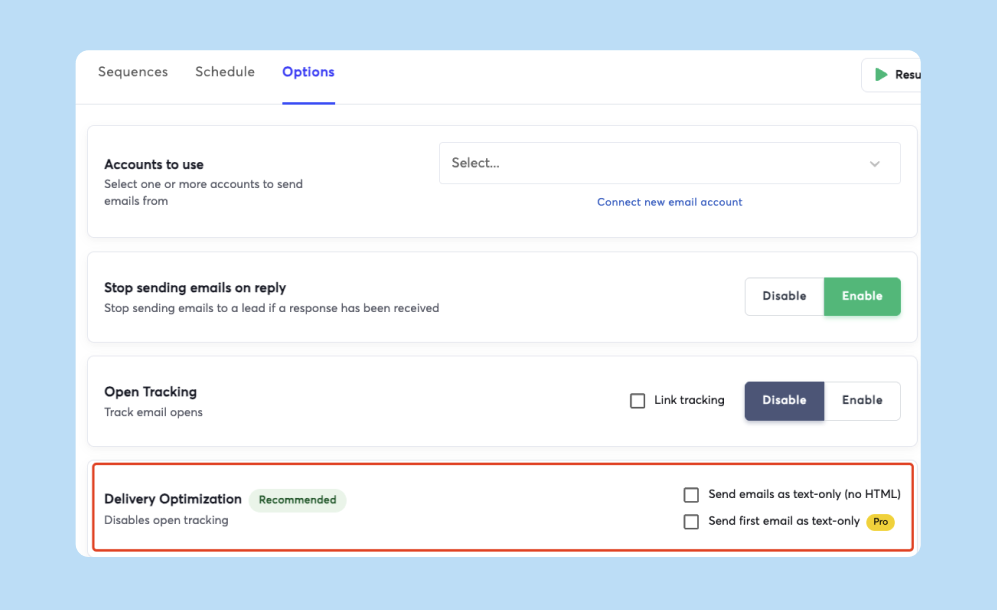Click the yellow Pro badge
Screen dimensions: 997x610
[x=880, y=522]
